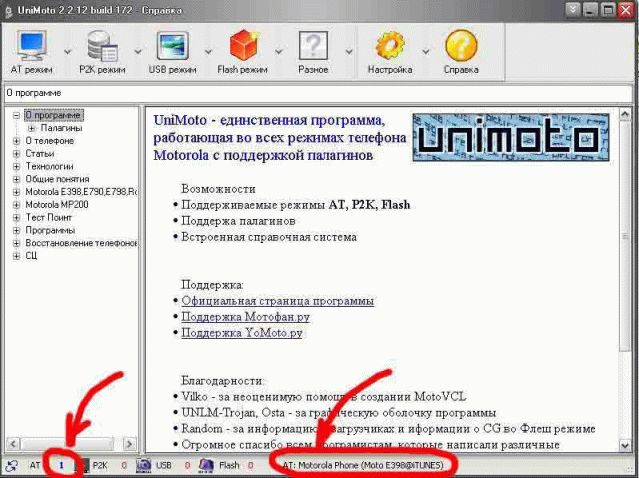Click the content scrollbar up arrow
Image resolution: width=639 pixels, height=478 pixels.
coord(625,115)
